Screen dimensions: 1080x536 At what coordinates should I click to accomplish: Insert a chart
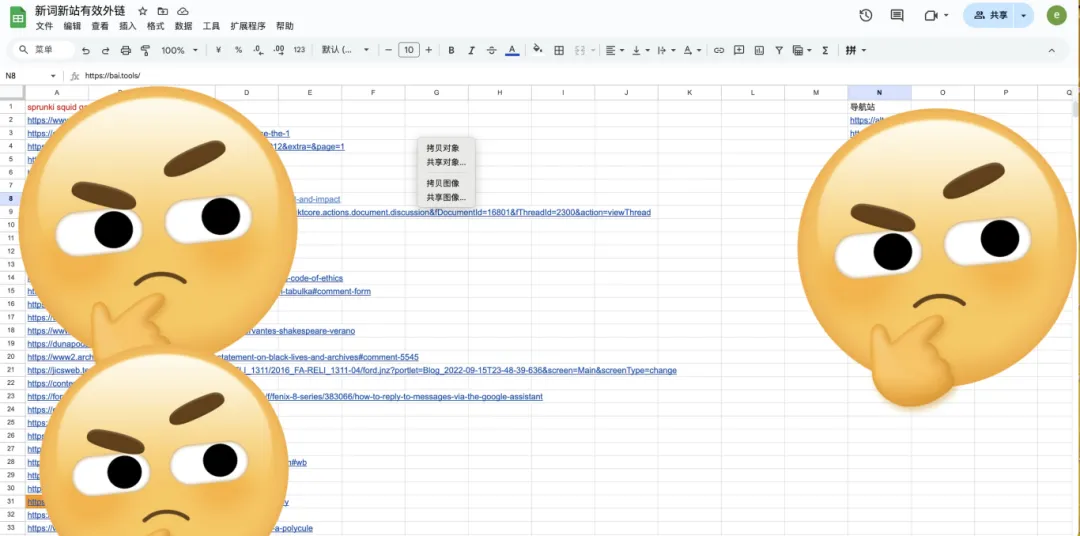tap(759, 50)
